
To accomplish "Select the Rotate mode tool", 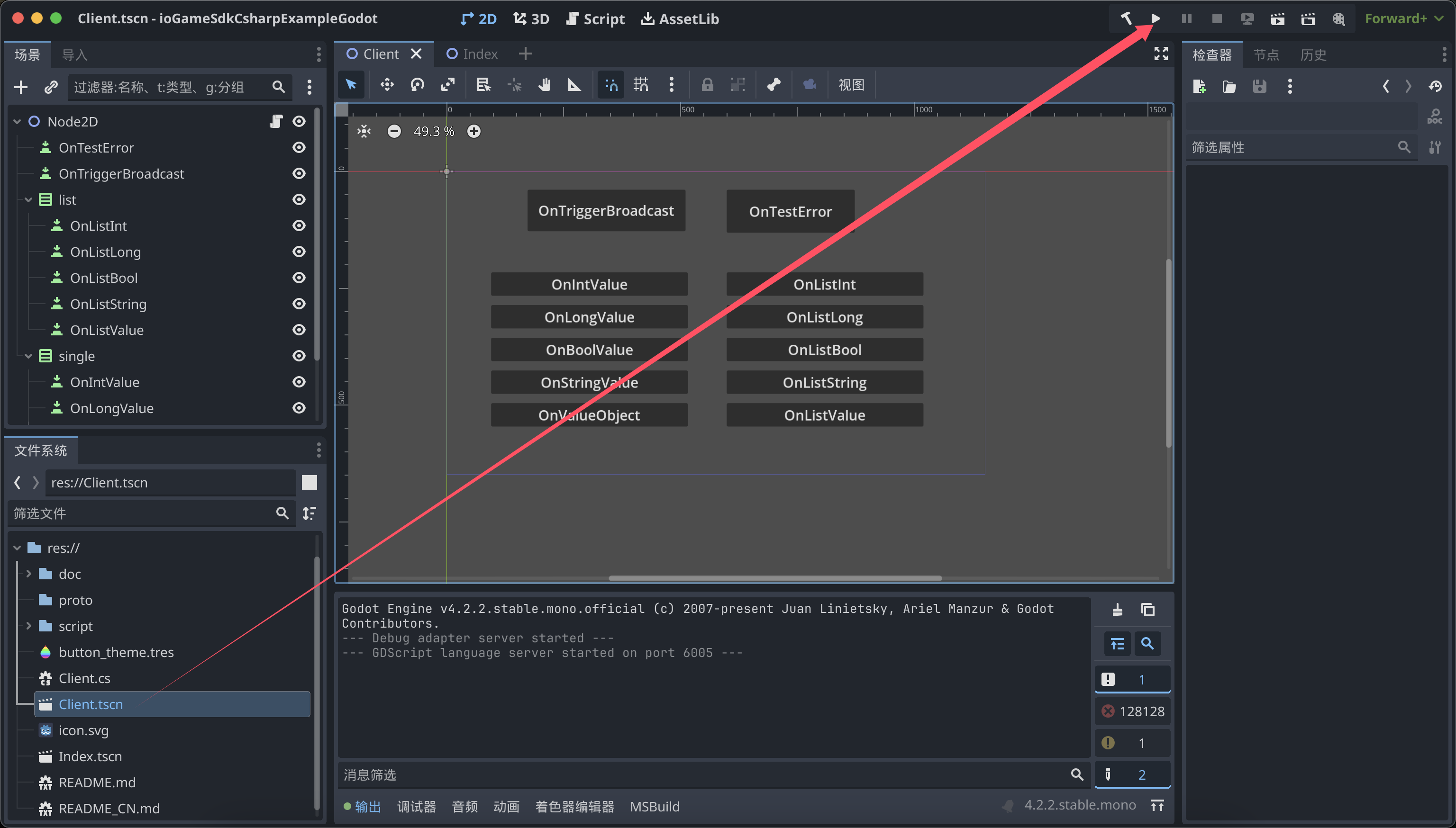I will click(417, 85).
